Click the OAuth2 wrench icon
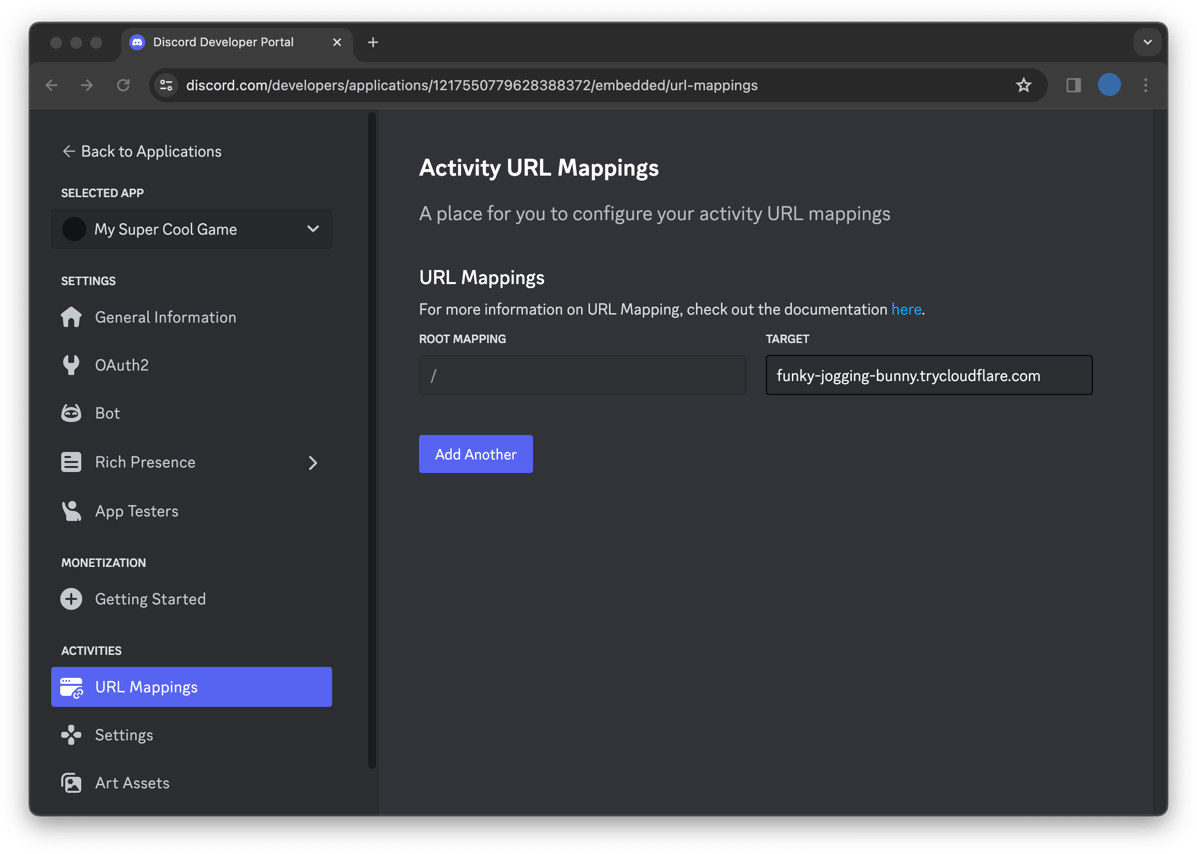Viewport: 1197px width, 854px height. coord(71,365)
